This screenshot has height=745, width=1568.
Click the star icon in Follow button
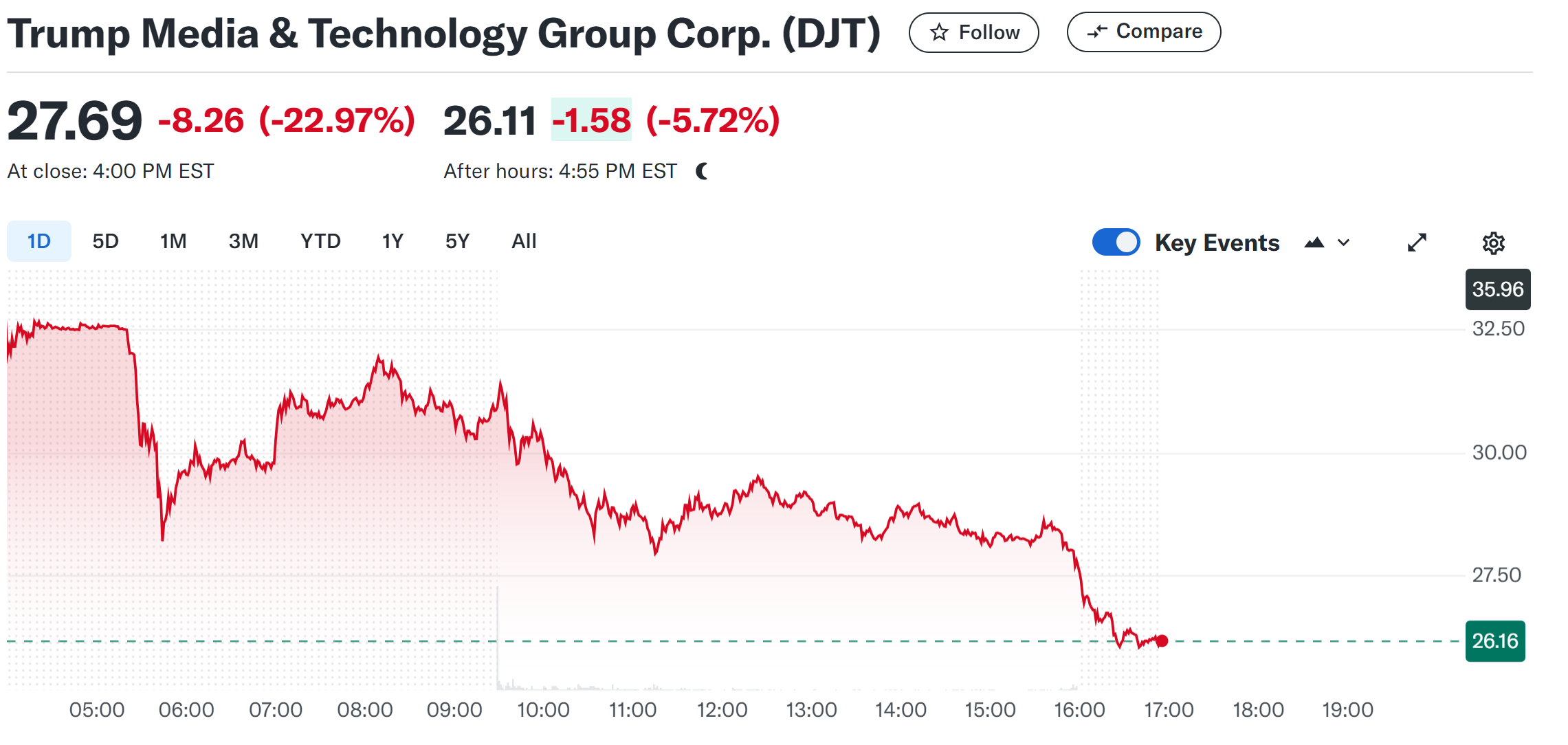(939, 32)
